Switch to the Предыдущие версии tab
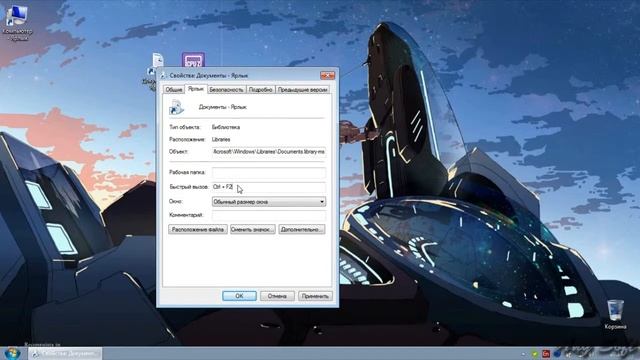Screen dimensions: 640x360 (x=302, y=89)
